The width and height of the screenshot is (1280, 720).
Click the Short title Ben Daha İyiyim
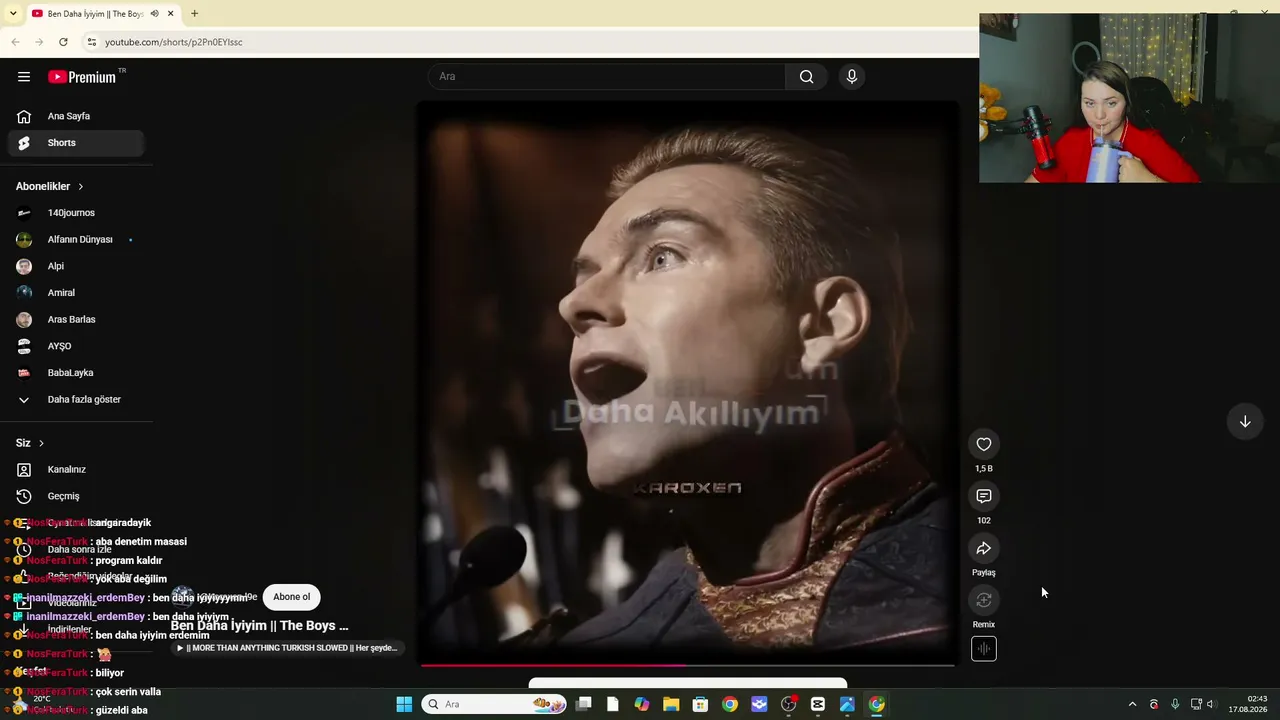pos(259,626)
